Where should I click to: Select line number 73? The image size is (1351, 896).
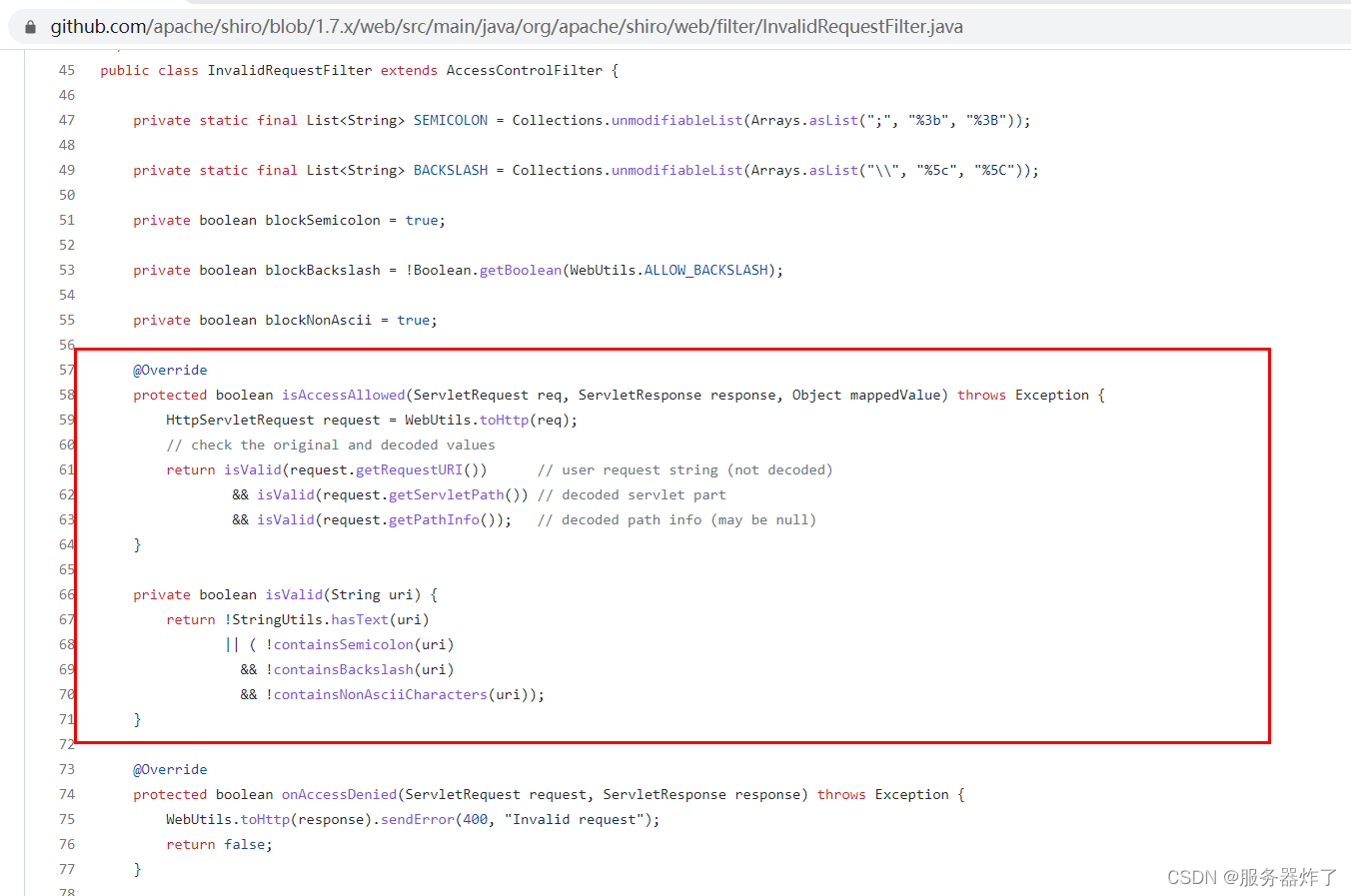coord(67,769)
